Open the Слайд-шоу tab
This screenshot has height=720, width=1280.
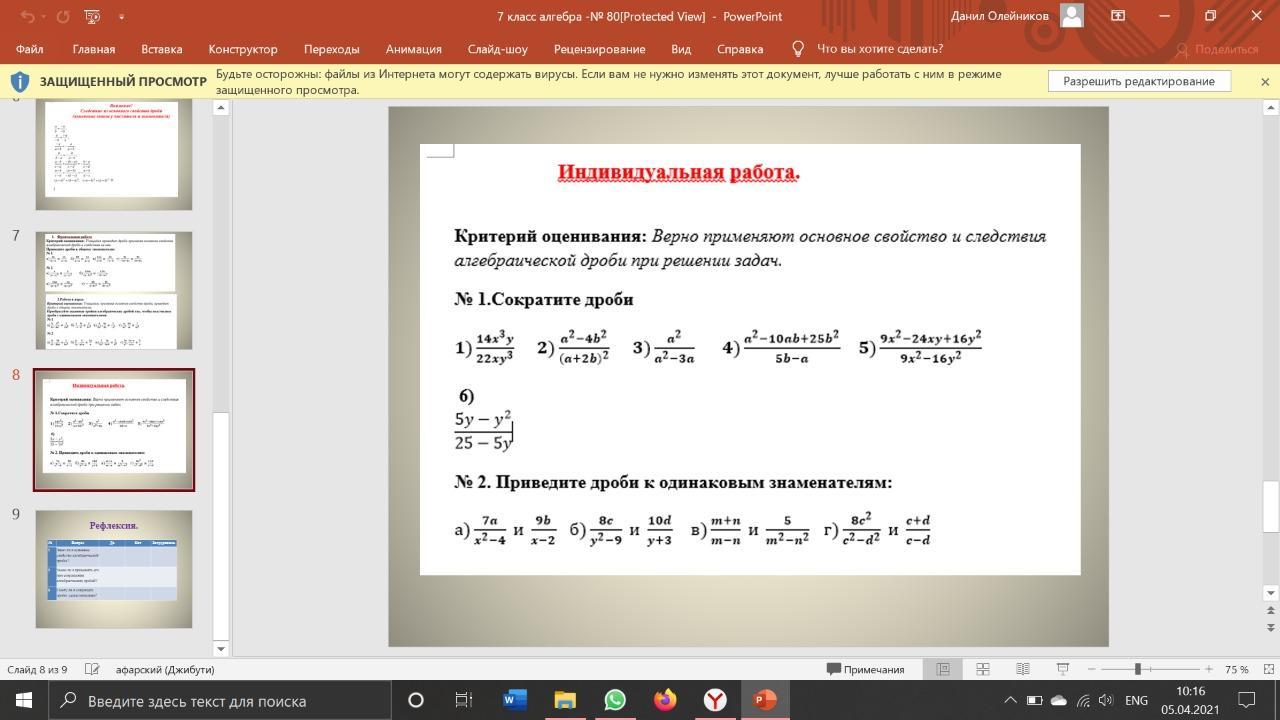click(498, 49)
